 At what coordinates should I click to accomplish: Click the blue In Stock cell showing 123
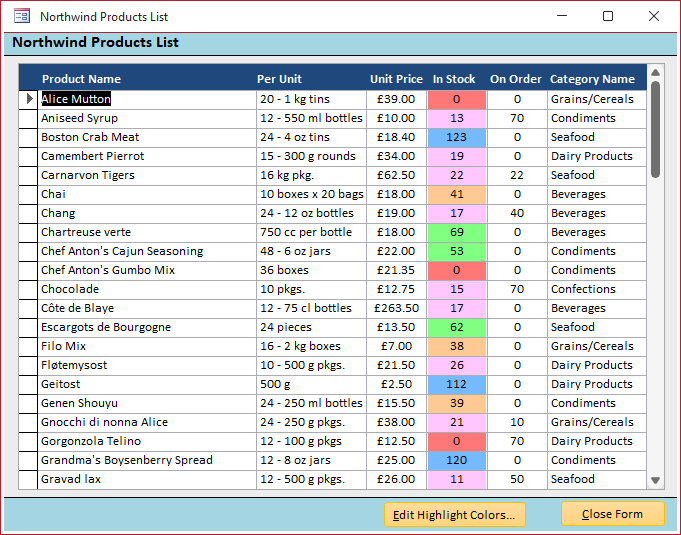click(x=456, y=137)
